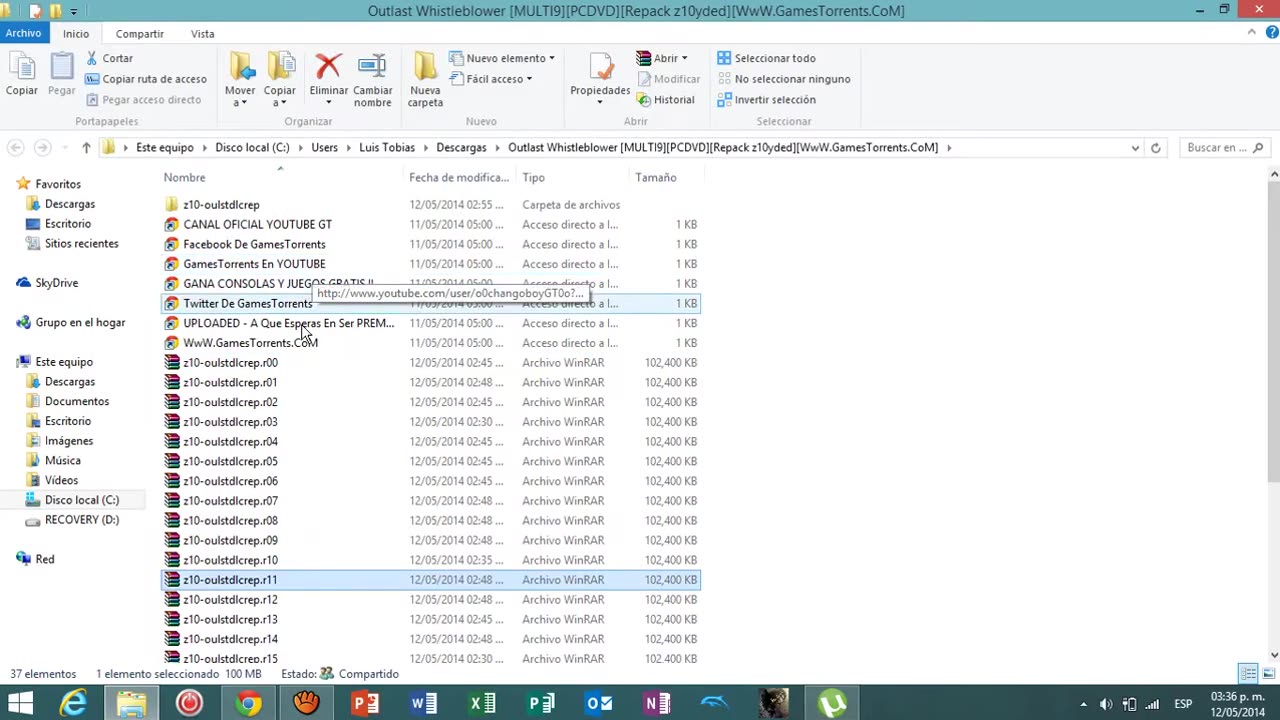Expand the Nuevo elemento dropdown
The image size is (1280, 720).
click(551, 58)
